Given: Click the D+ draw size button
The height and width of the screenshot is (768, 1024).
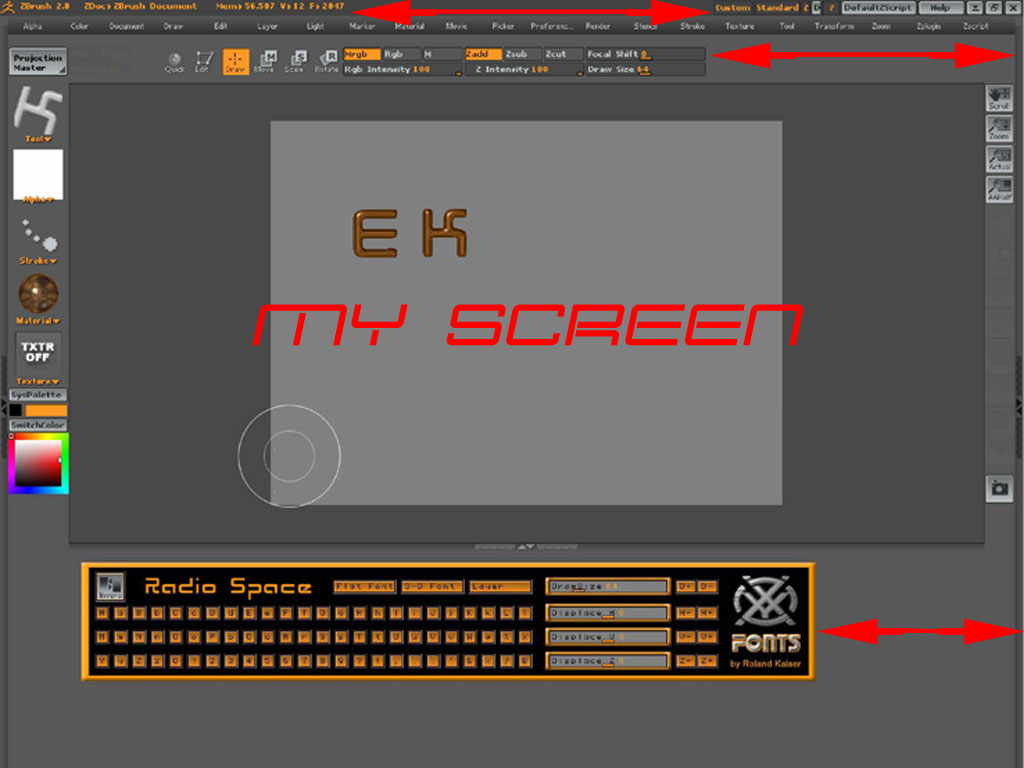Looking at the screenshot, I should [x=685, y=586].
